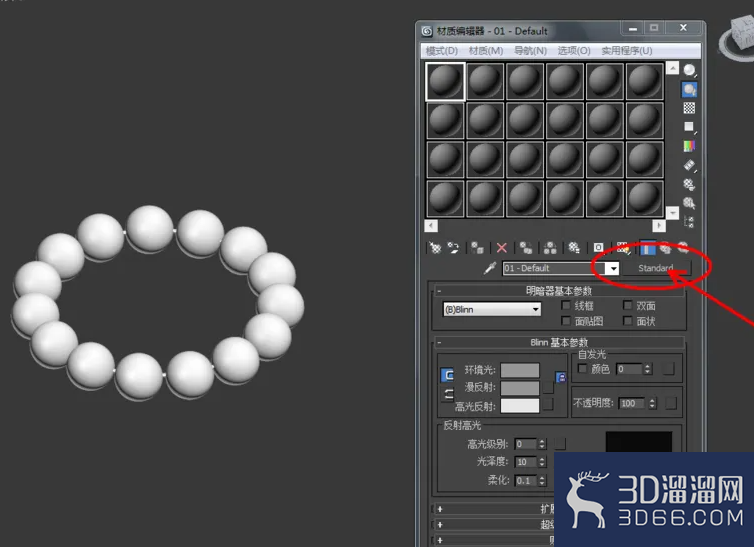This screenshot has width=754, height=547.
Task: Open the 实用程序(U) menu
Action: tap(627, 50)
